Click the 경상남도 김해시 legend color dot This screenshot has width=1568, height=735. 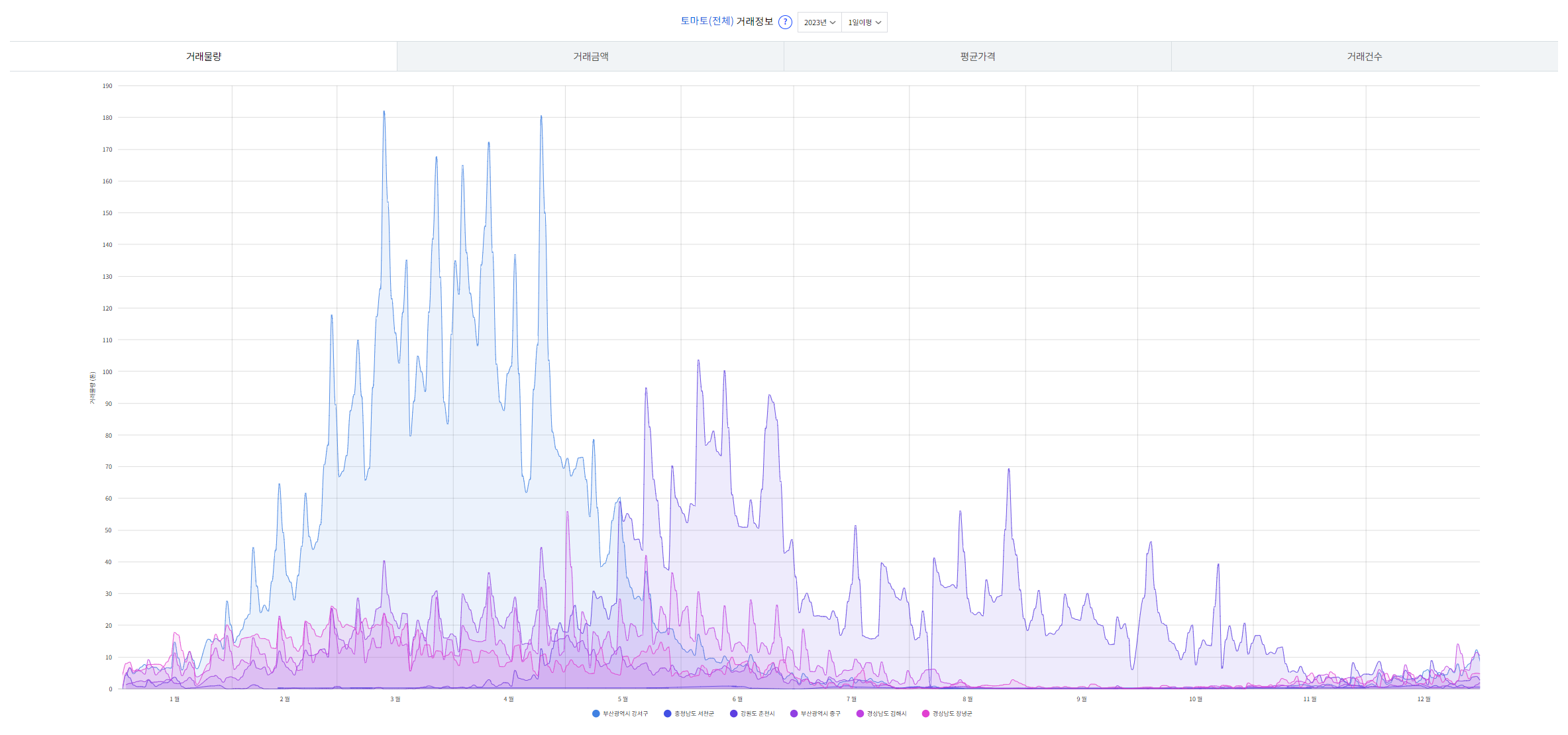coord(860,714)
